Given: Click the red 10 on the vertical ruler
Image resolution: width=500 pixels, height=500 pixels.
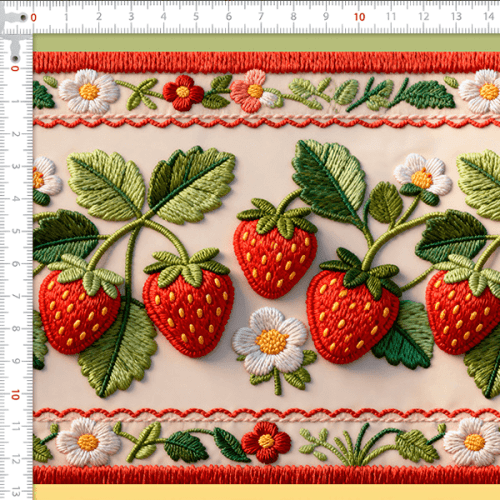Looking at the screenshot, I should (x=15, y=395).
